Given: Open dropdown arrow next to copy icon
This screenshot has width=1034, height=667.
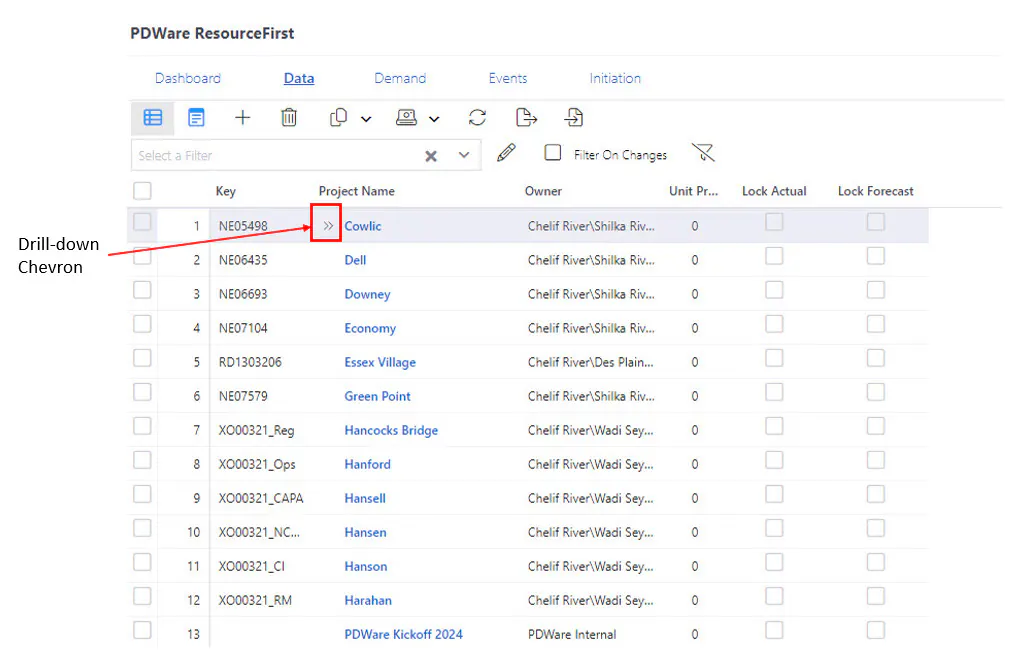Looking at the screenshot, I should click(x=366, y=119).
